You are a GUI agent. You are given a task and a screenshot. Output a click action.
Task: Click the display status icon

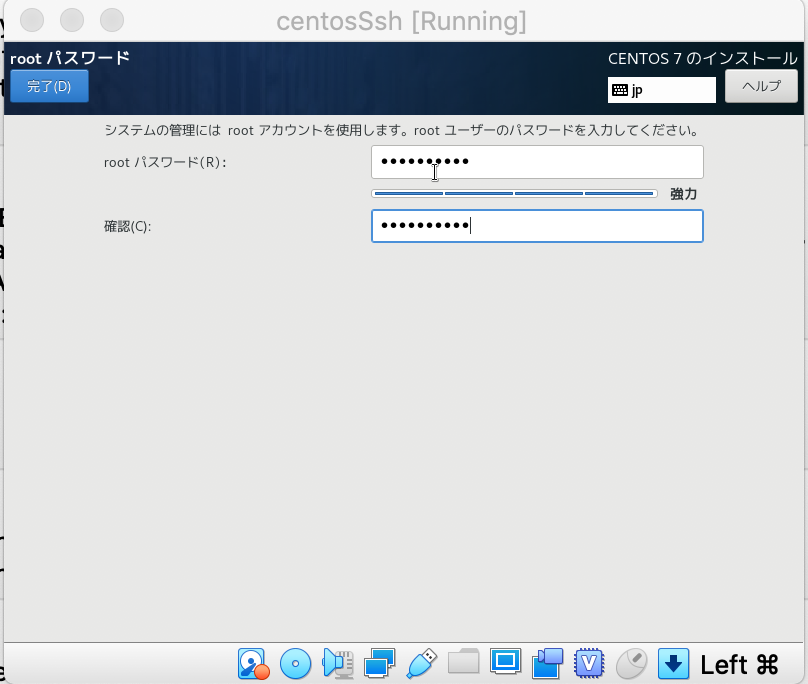[x=505, y=663]
